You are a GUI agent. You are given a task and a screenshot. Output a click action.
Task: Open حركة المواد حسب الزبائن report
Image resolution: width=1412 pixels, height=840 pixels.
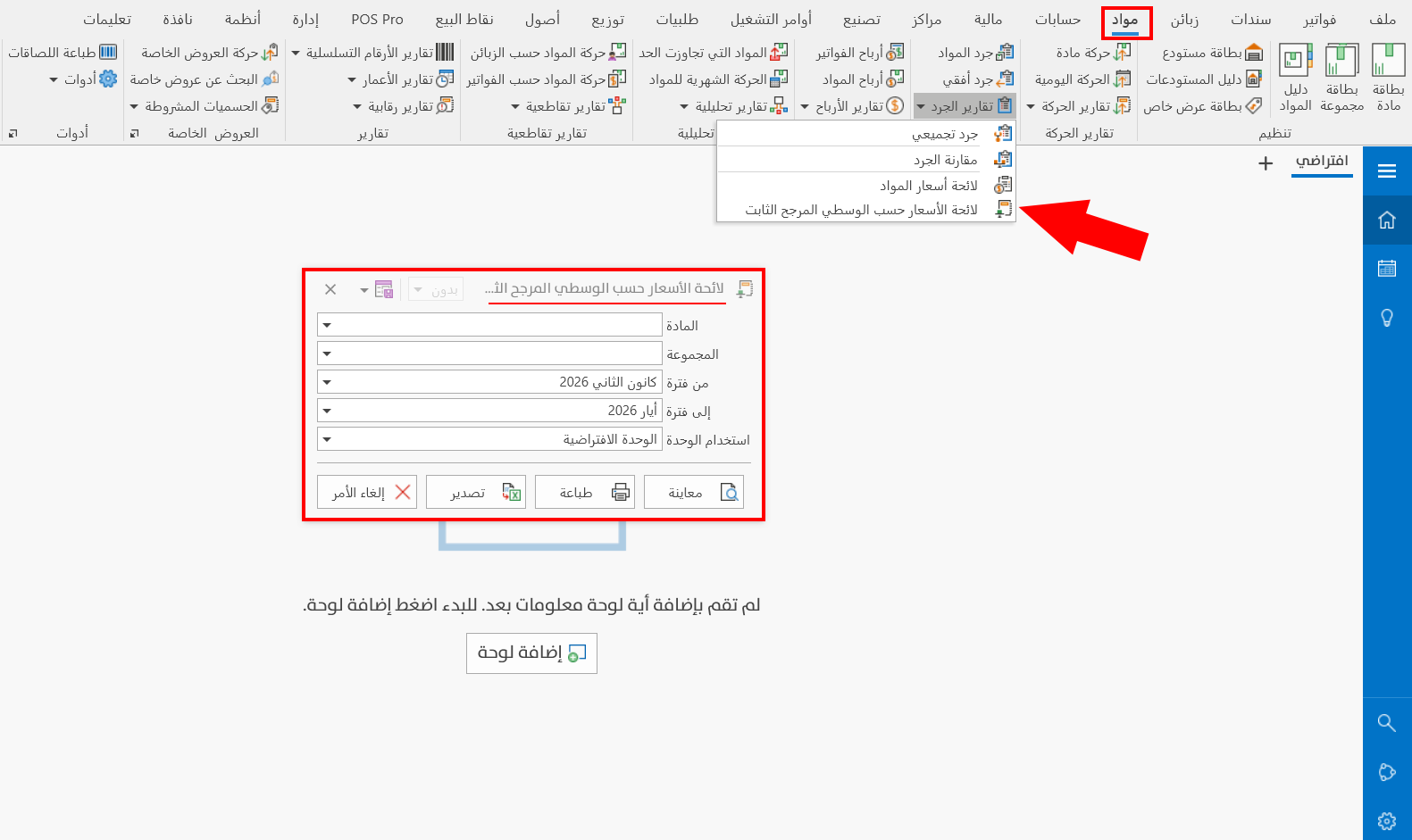pos(548,53)
